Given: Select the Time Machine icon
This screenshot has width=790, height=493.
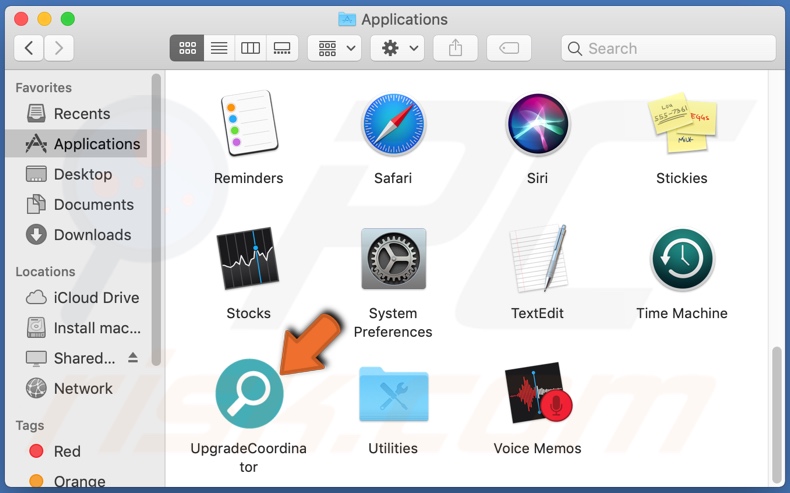Looking at the screenshot, I should 682,259.
